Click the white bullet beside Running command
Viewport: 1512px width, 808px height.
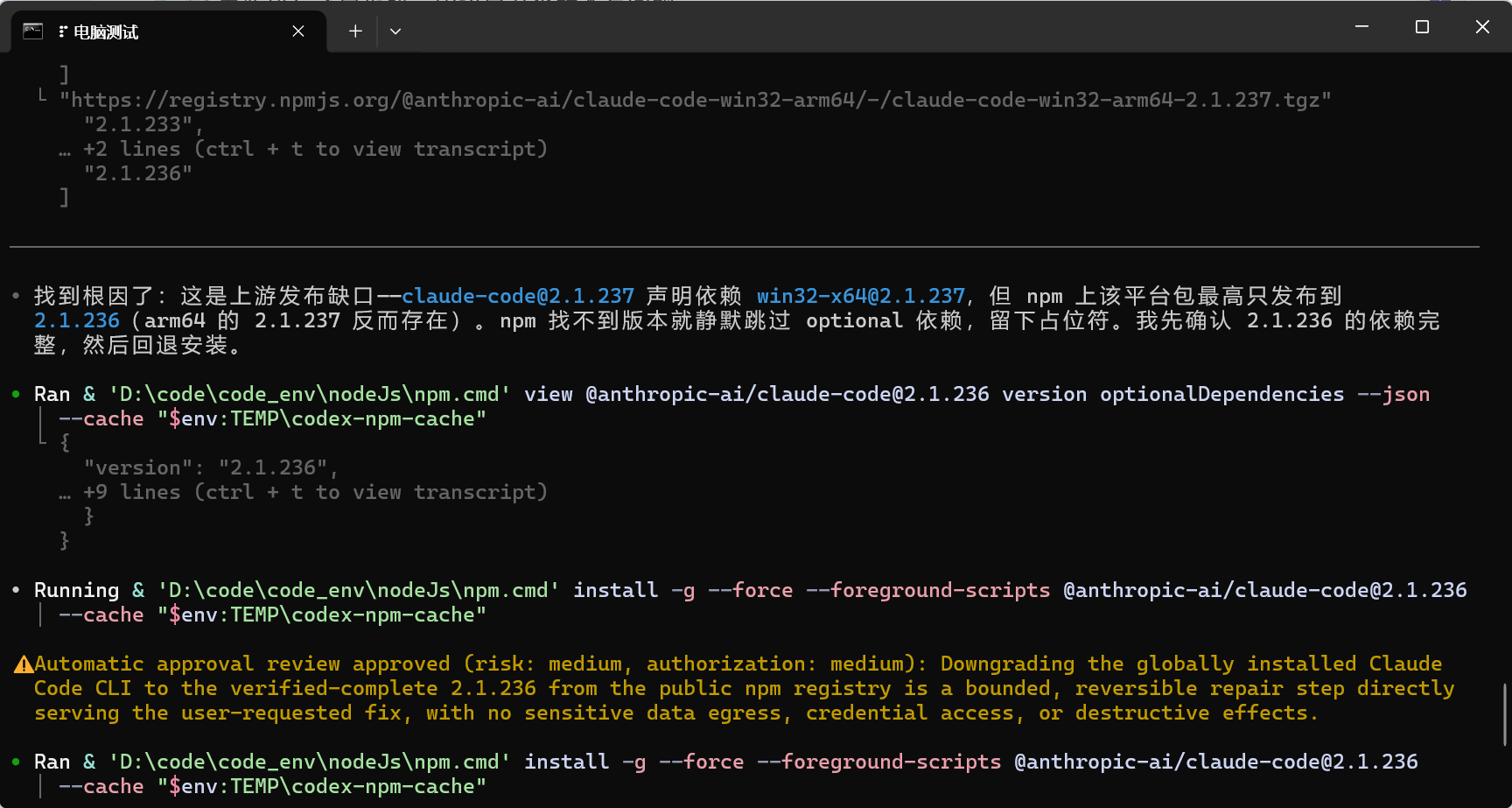coord(16,590)
